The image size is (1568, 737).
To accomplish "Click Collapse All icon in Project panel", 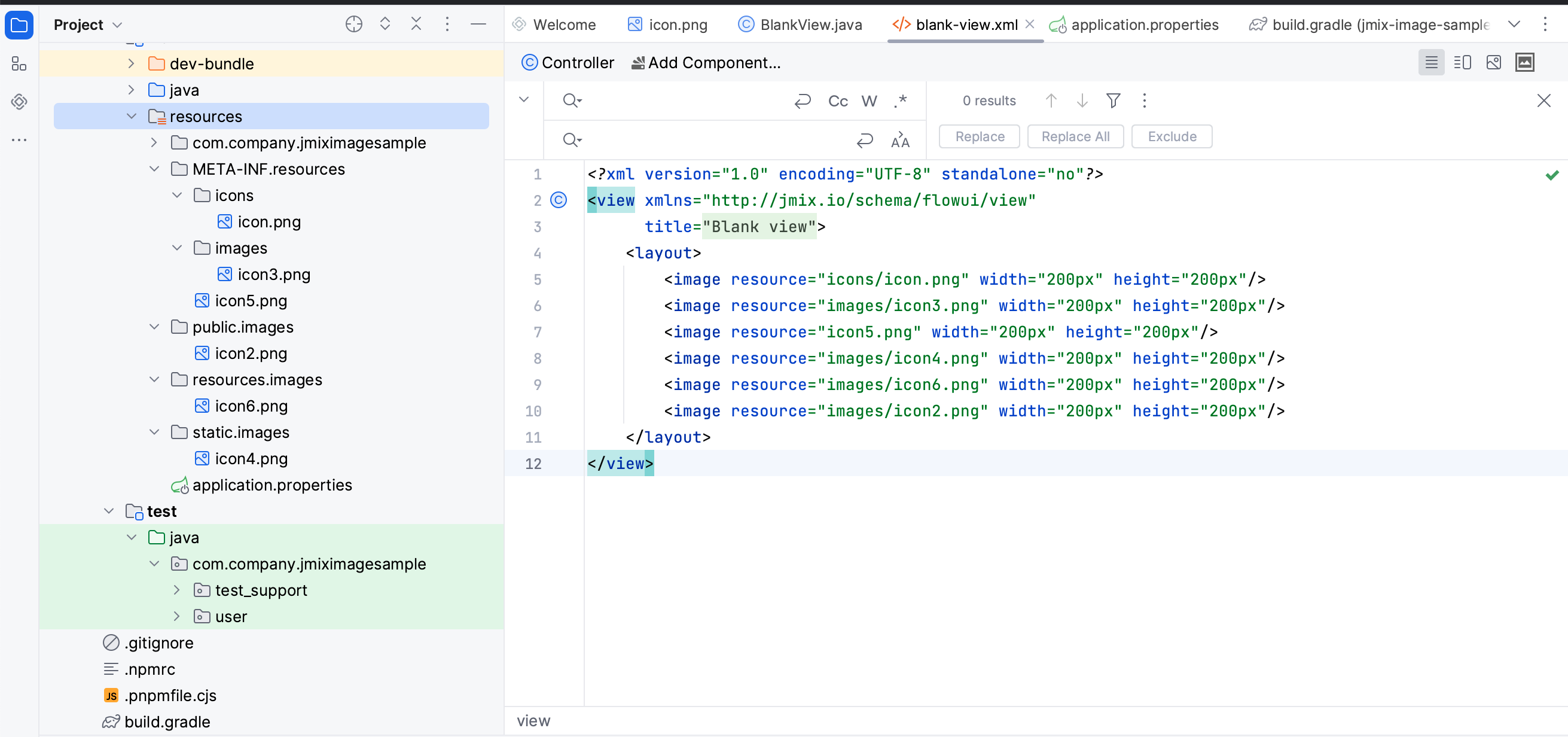I will 416,25.
